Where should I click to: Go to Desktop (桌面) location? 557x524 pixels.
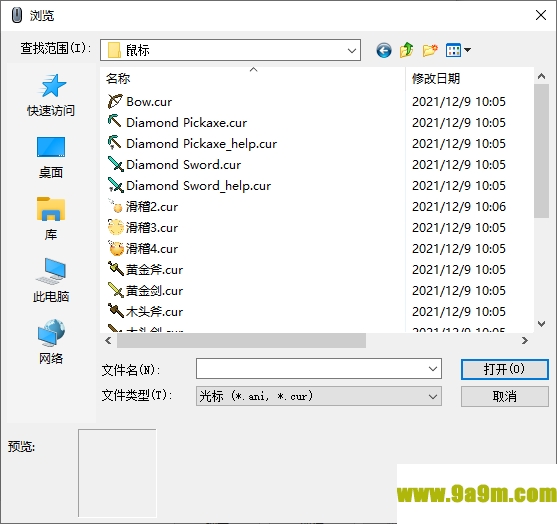tap(51, 157)
